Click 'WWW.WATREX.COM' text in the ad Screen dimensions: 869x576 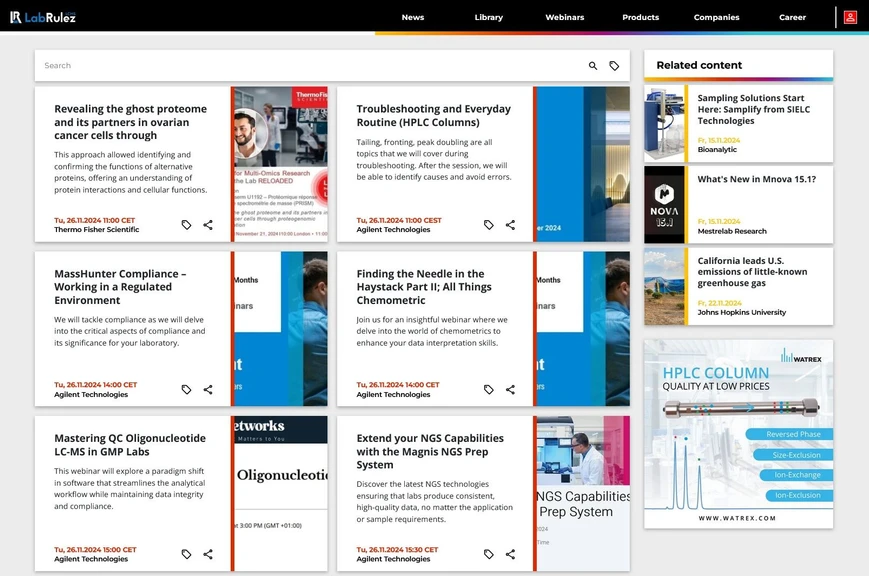pyautogui.click(x=737, y=518)
